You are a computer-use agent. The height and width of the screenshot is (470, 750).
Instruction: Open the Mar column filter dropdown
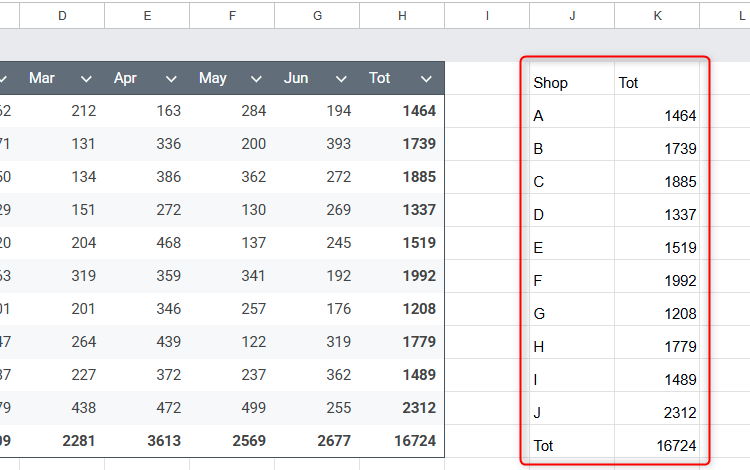coord(86,78)
